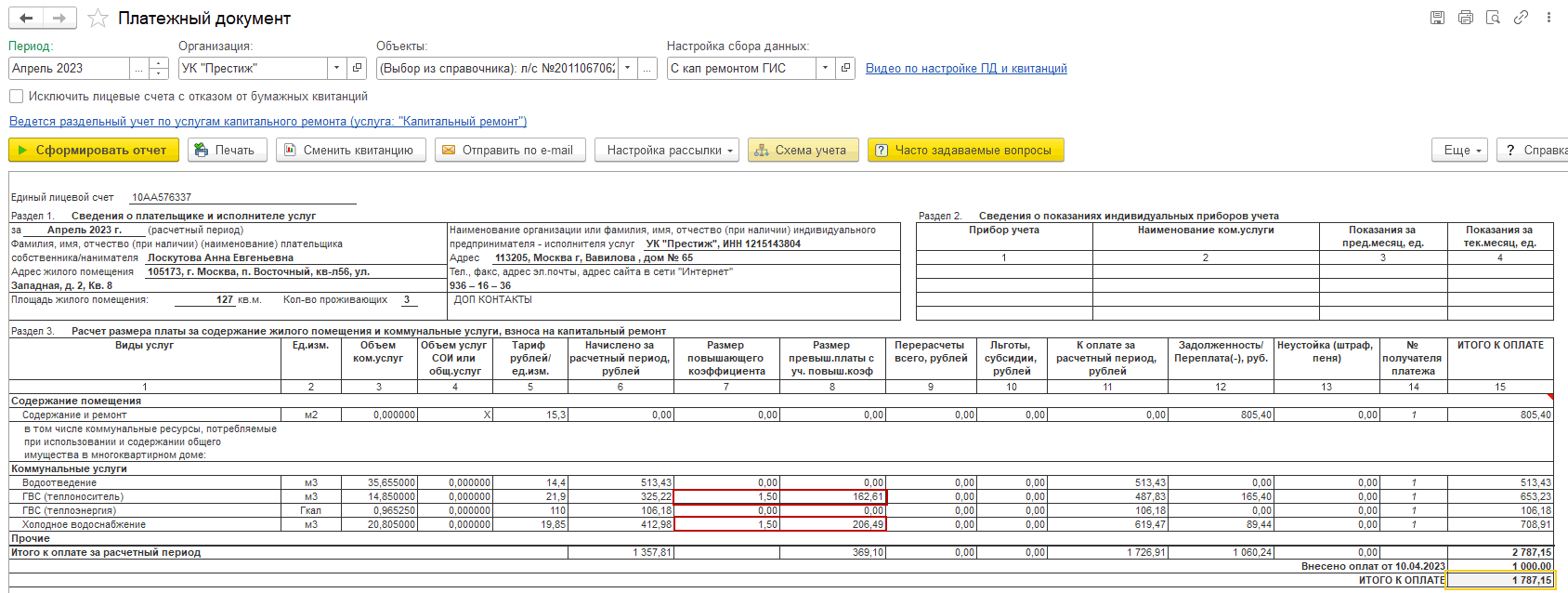Click Сменить квитанцию
Image resolution: width=1568 pixels, height=593 pixels.
point(351,150)
